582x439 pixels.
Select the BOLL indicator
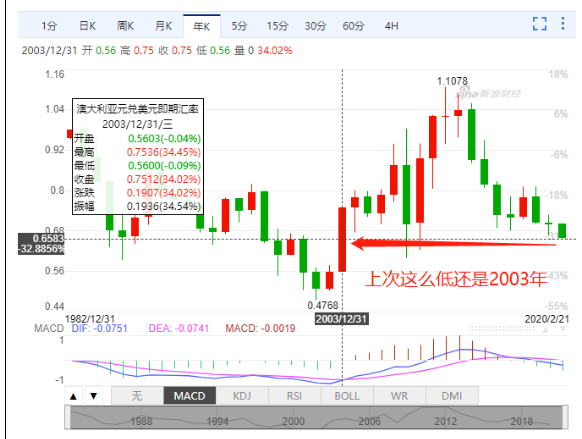click(x=347, y=396)
